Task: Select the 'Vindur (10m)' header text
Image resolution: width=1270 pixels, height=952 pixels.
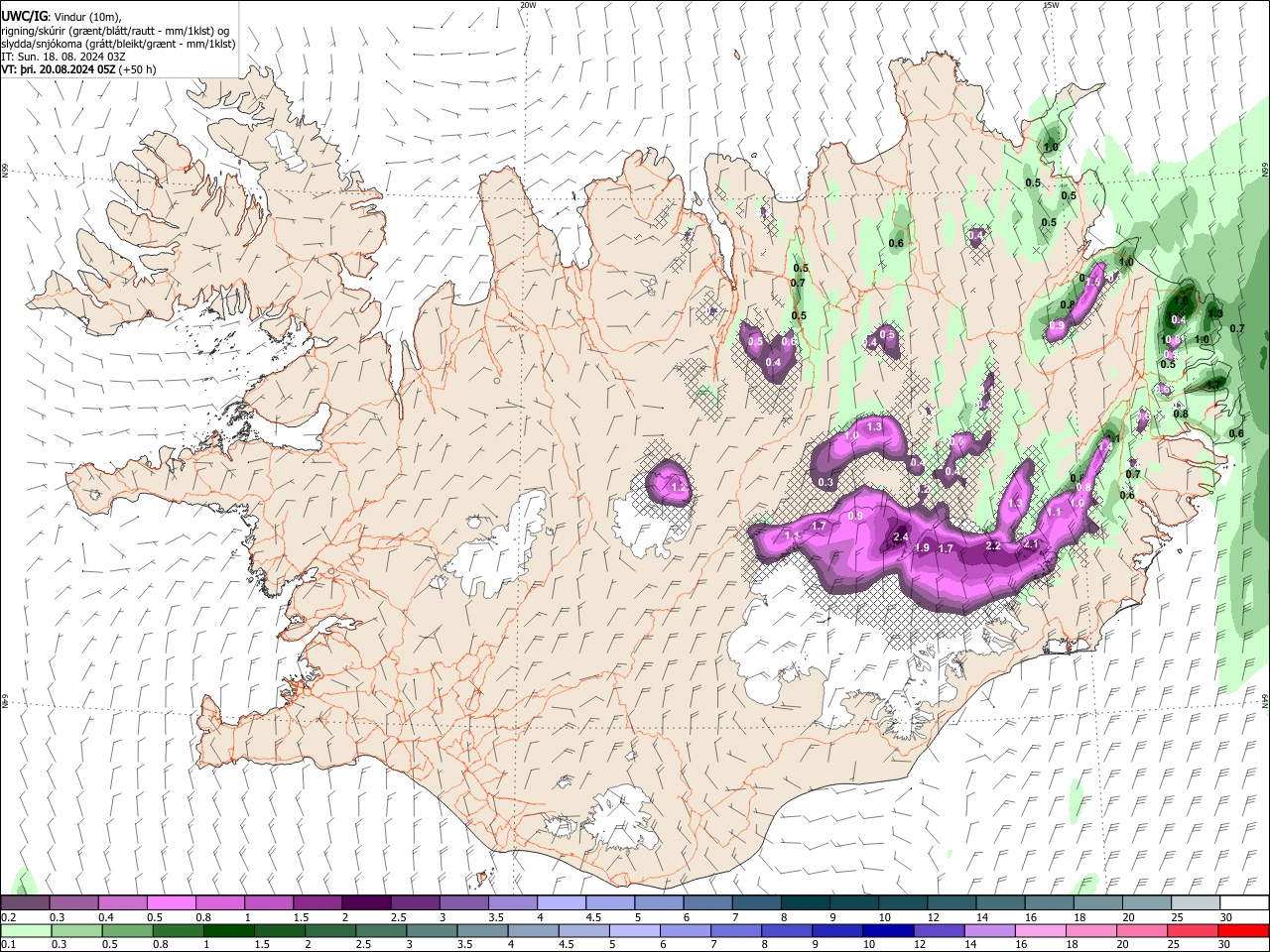Action: click(x=86, y=17)
